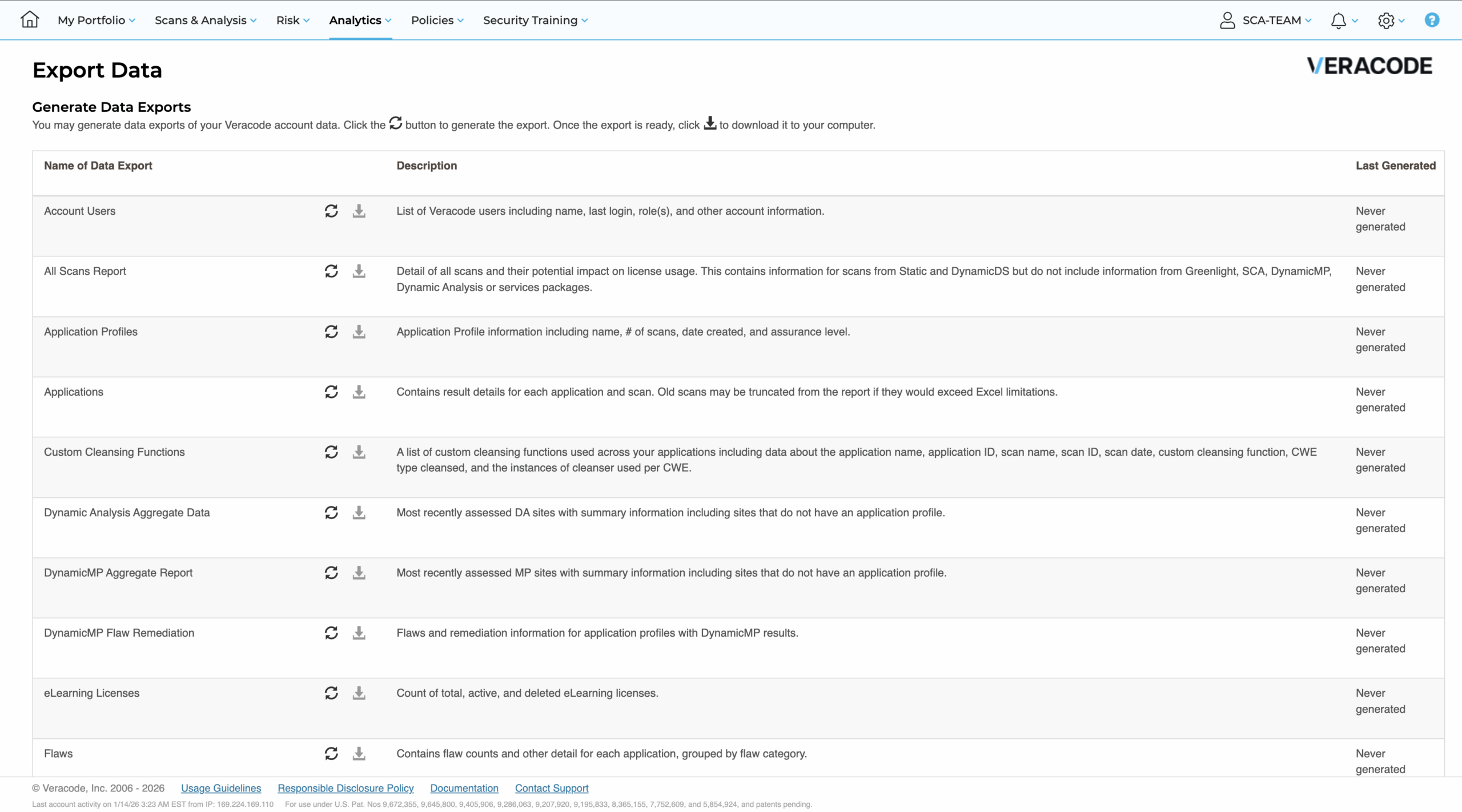Generate the DynamicMP Flaw Remediation export
The image size is (1462, 812).
[x=331, y=633]
